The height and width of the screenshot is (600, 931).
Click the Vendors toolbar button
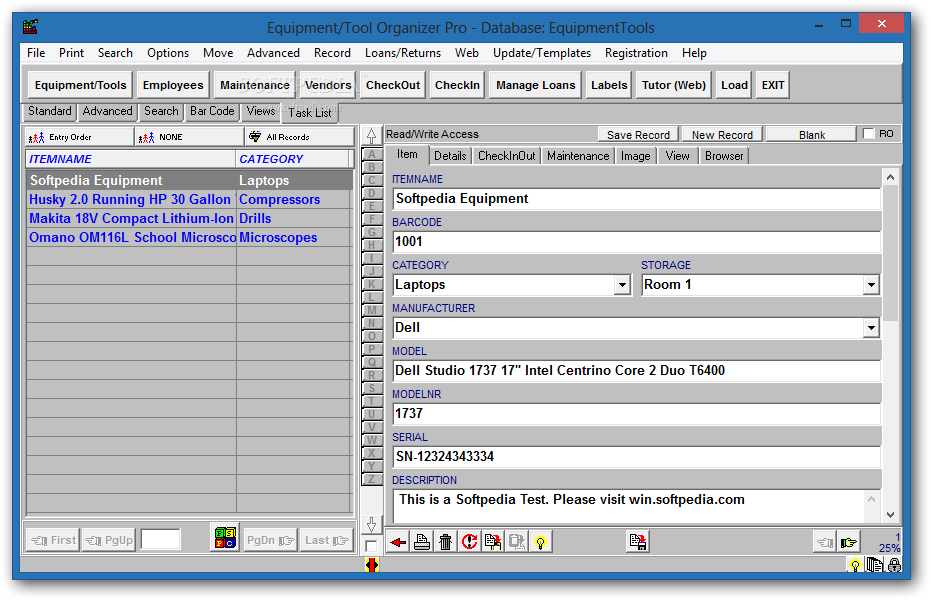coord(328,85)
